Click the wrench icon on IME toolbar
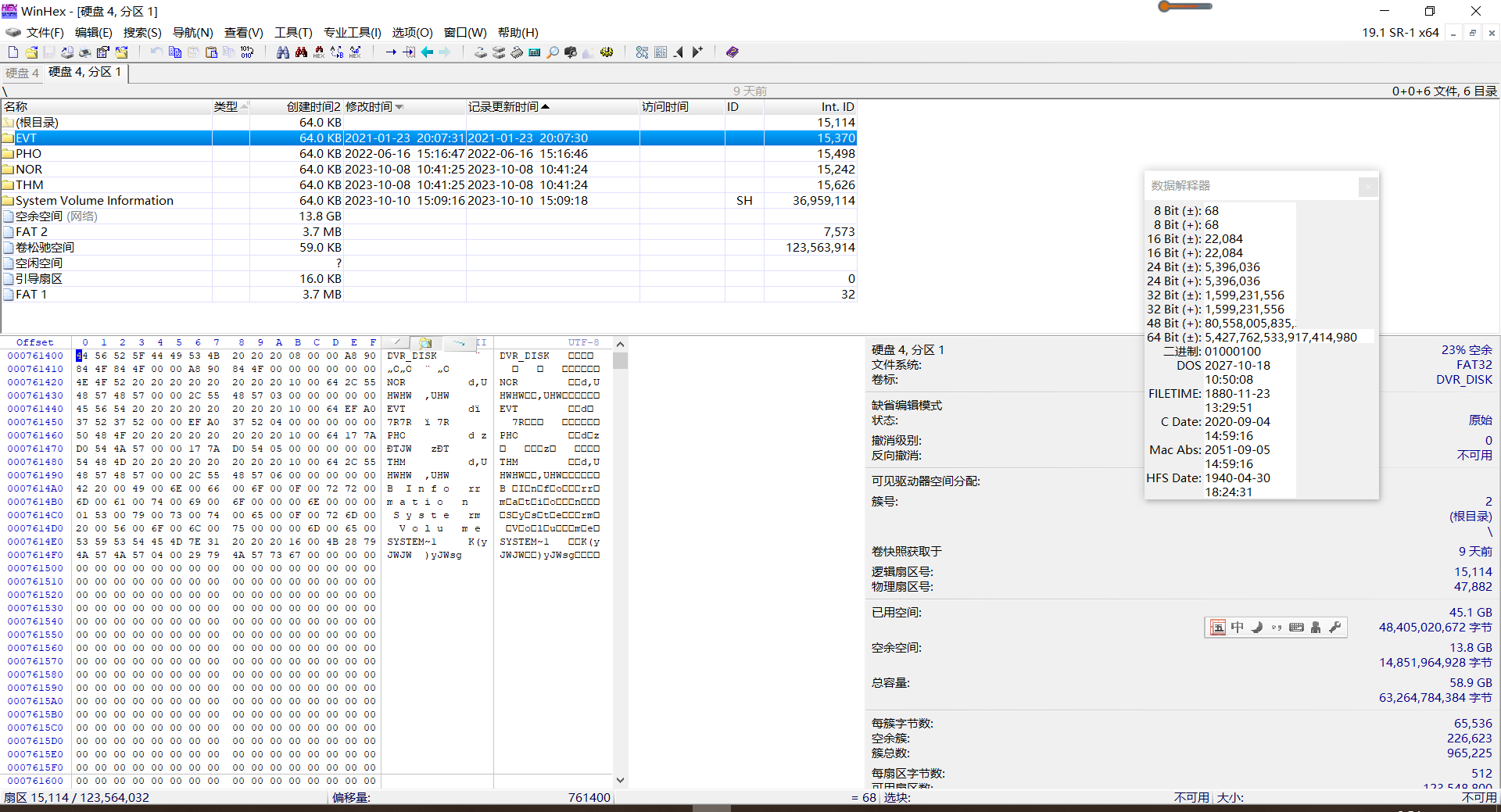Screen dimensions: 1501x812 [x=1335, y=627]
